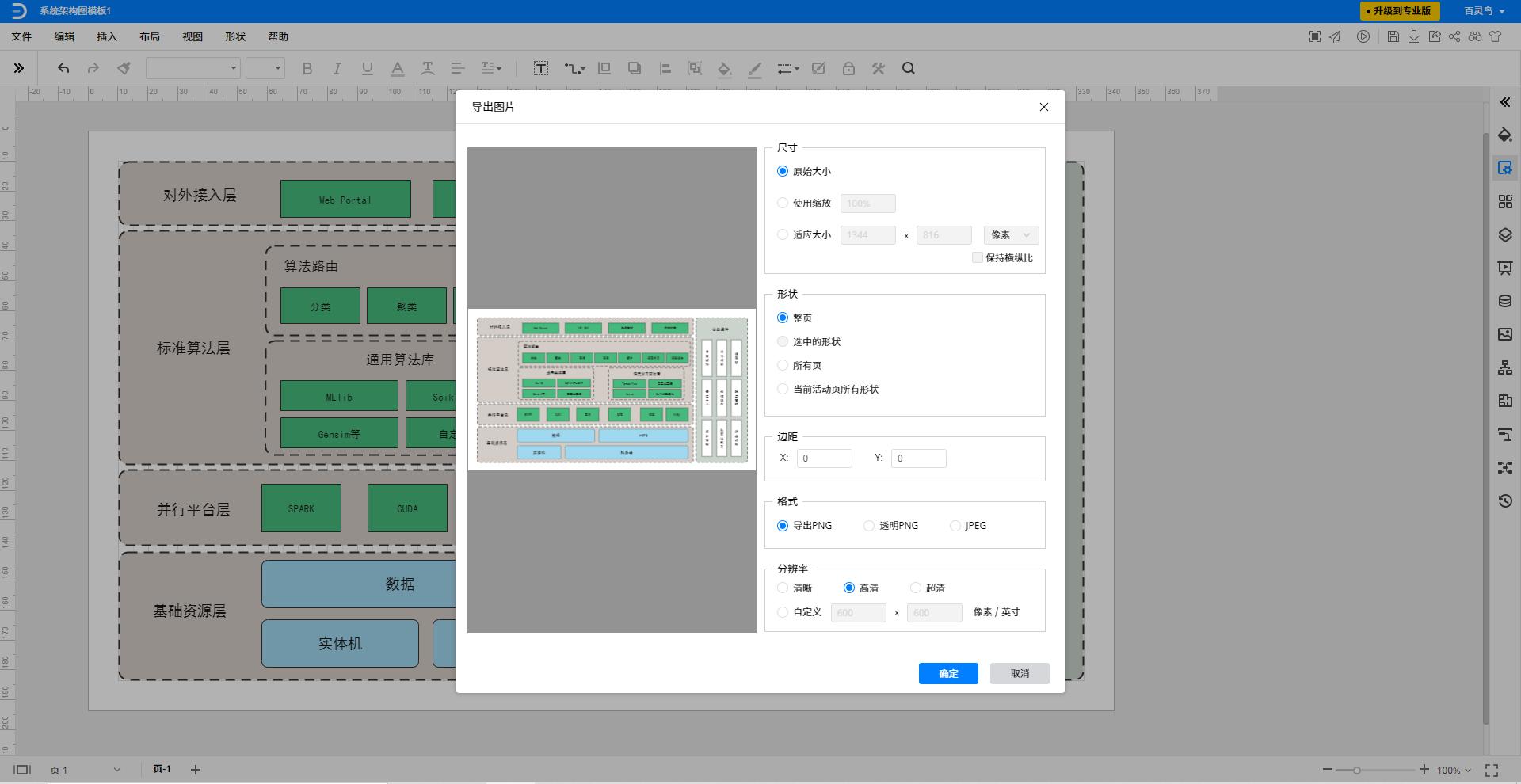Open the 100% zoom level dropdown
1521x784 pixels.
[1454, 770]
